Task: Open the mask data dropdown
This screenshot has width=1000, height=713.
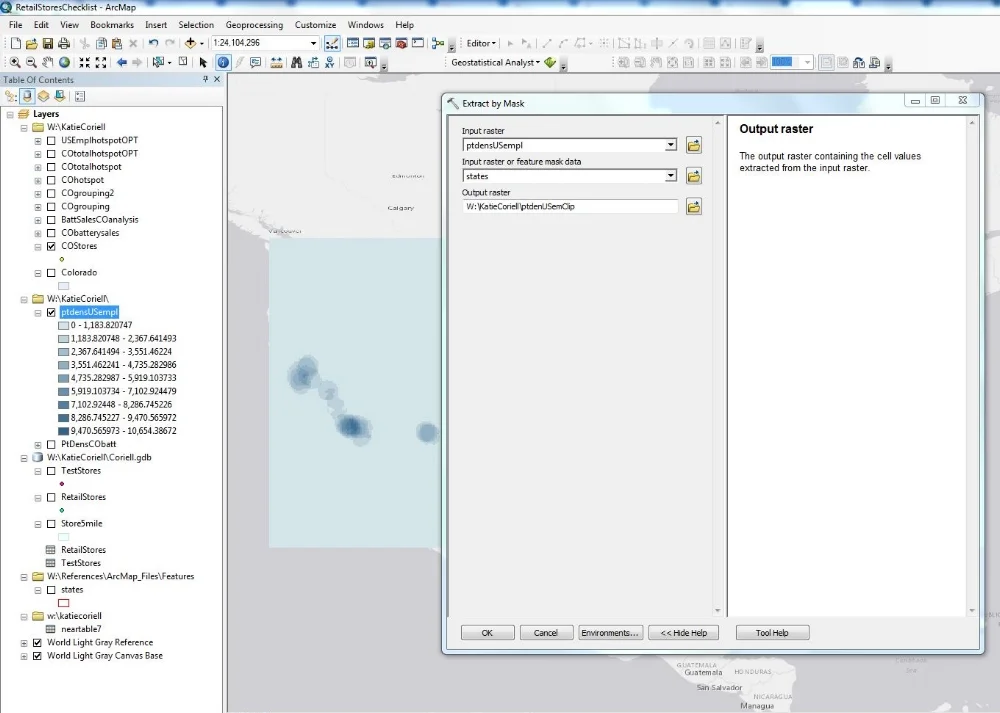Action: (x=670, y=176)
